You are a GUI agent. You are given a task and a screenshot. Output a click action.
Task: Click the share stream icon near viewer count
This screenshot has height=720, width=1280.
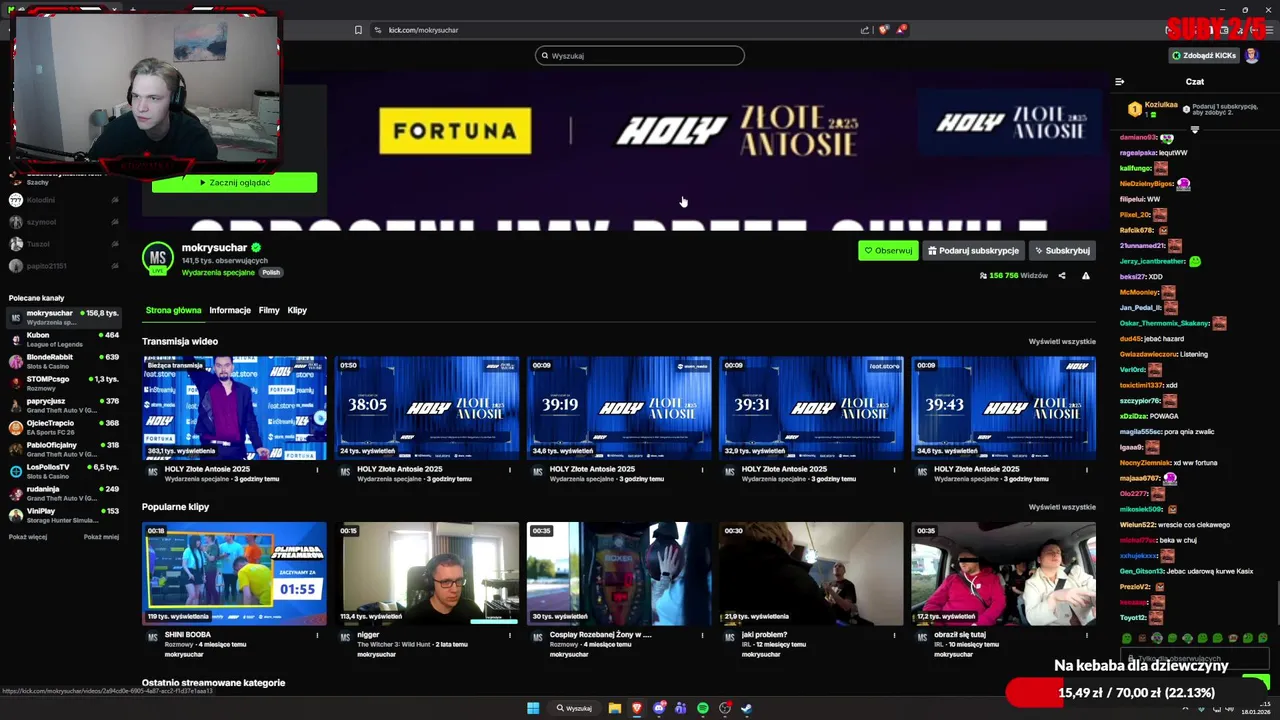1062,276
